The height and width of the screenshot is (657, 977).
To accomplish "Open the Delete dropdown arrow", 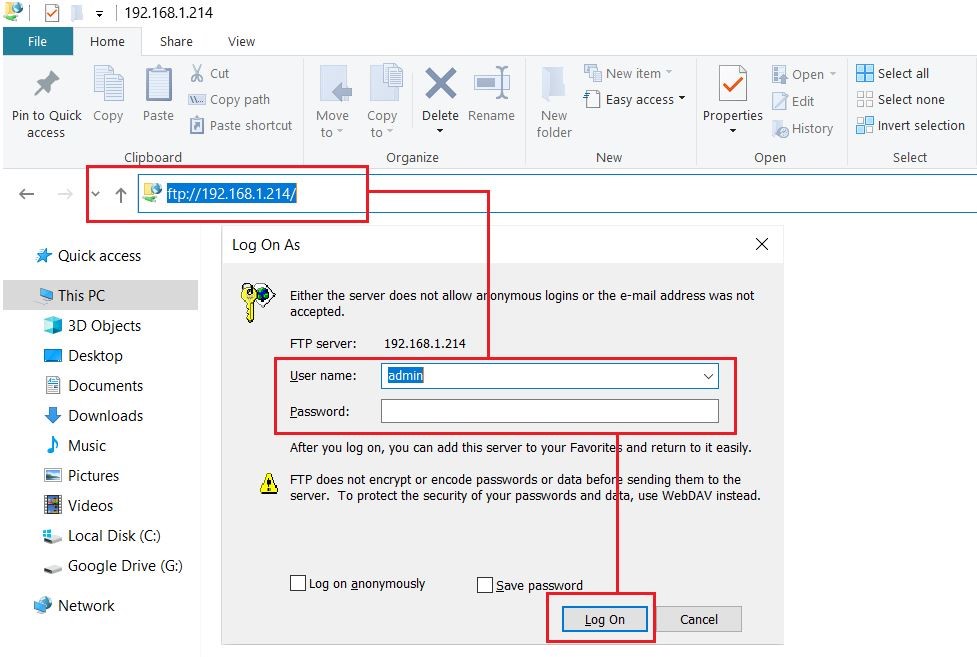I will 440,131.
